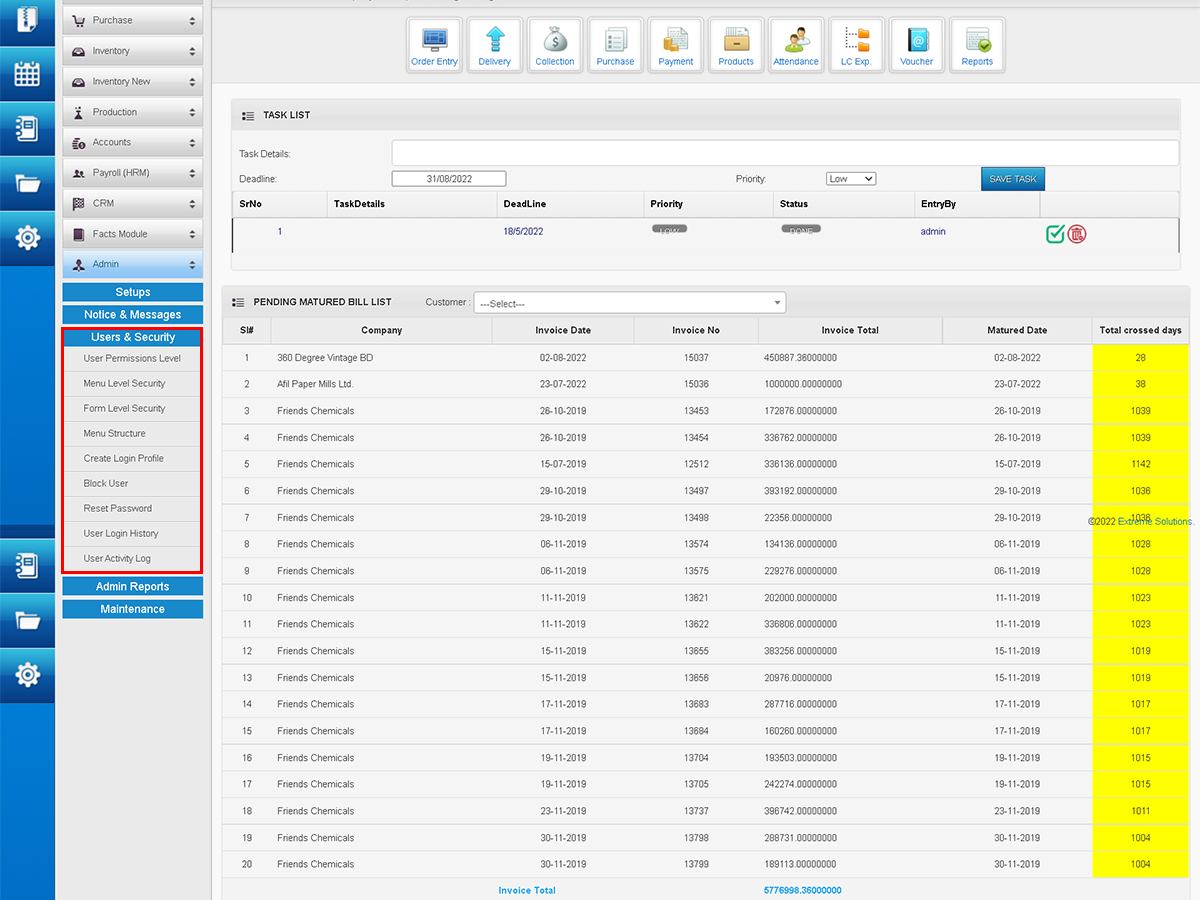Open the Reports toolbar icon
The height and width of the screenshot is (900, 1200).
click(977, 46)
